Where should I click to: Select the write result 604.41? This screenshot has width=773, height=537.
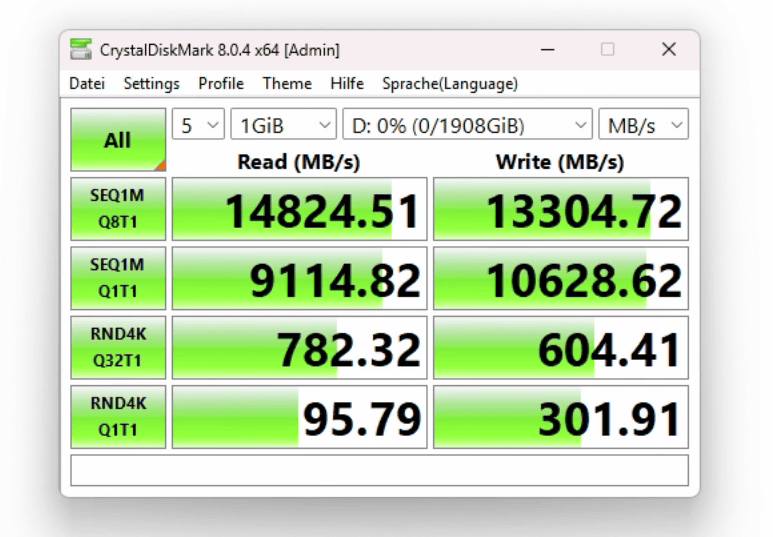[x=561, y=348]
